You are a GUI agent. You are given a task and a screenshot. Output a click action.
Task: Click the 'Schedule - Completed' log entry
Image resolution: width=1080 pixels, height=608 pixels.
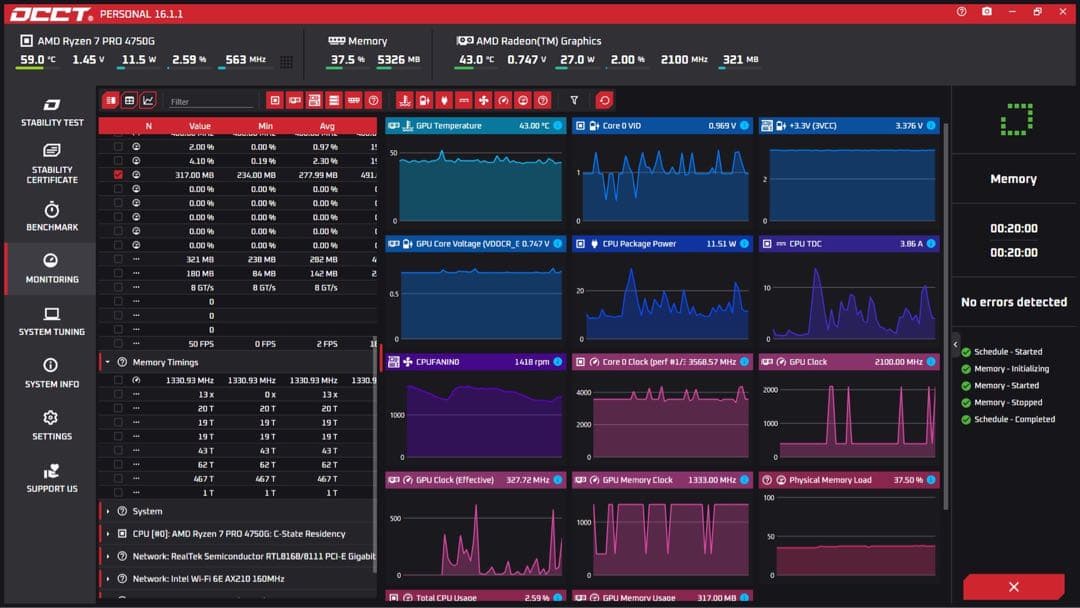(1014, 419)
